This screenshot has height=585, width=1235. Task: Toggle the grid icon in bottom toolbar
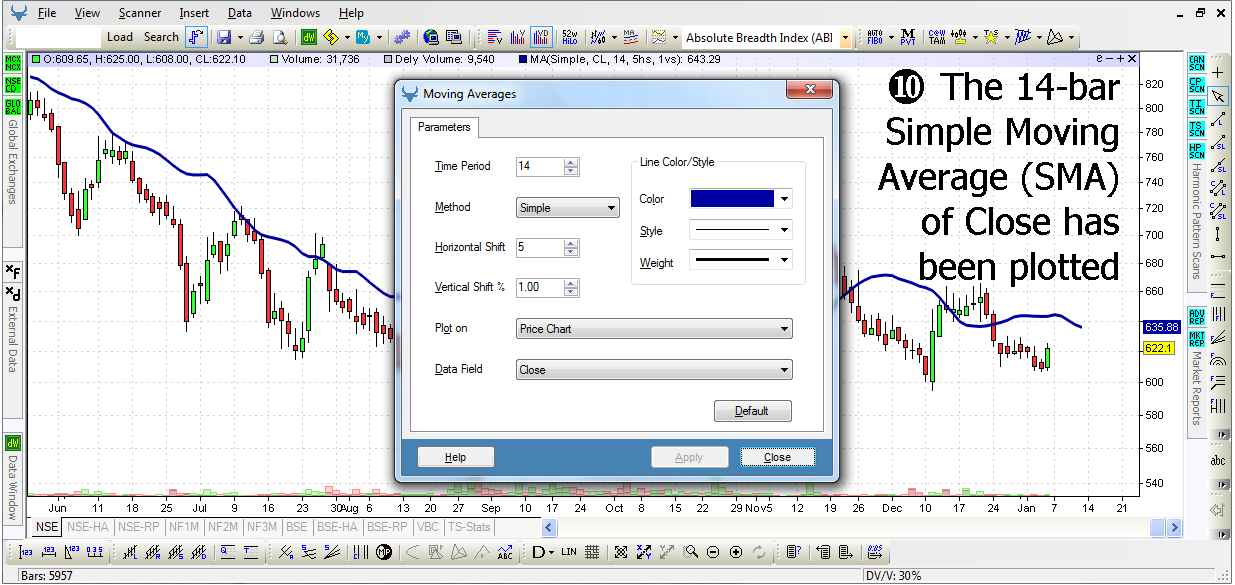592,552
